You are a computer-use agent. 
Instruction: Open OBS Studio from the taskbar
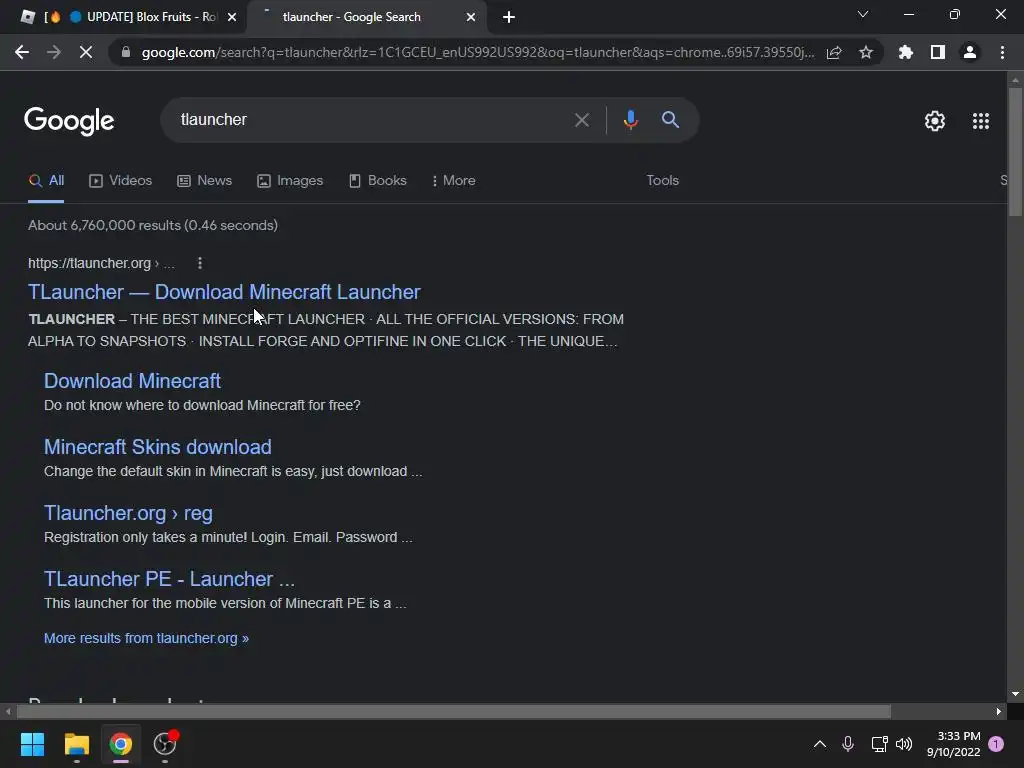[x=165, y=744]
